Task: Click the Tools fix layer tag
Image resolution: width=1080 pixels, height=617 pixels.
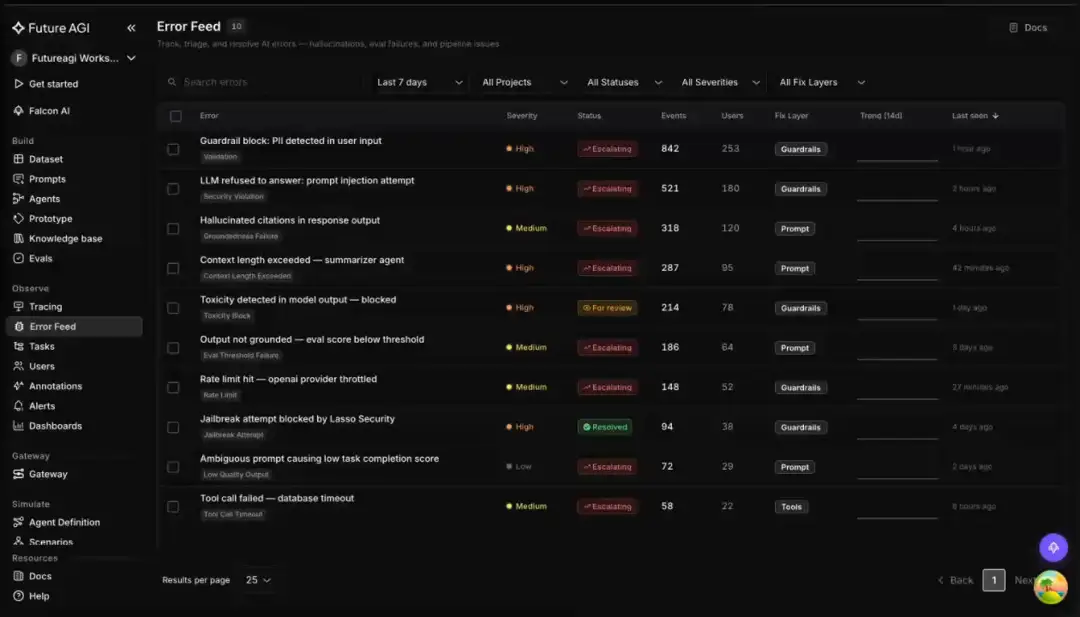Action: [x=791, y=508]
